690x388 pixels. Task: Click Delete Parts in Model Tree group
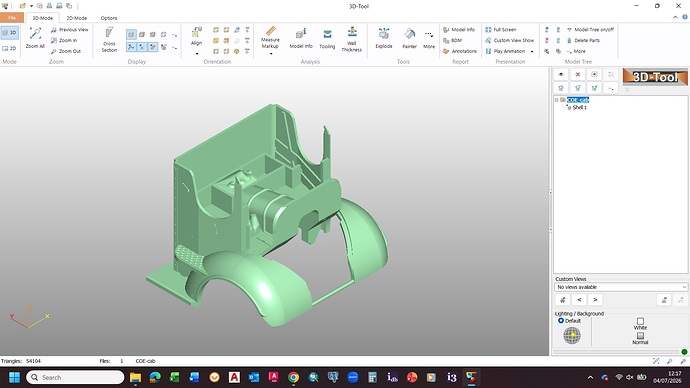tap(583, 40)
